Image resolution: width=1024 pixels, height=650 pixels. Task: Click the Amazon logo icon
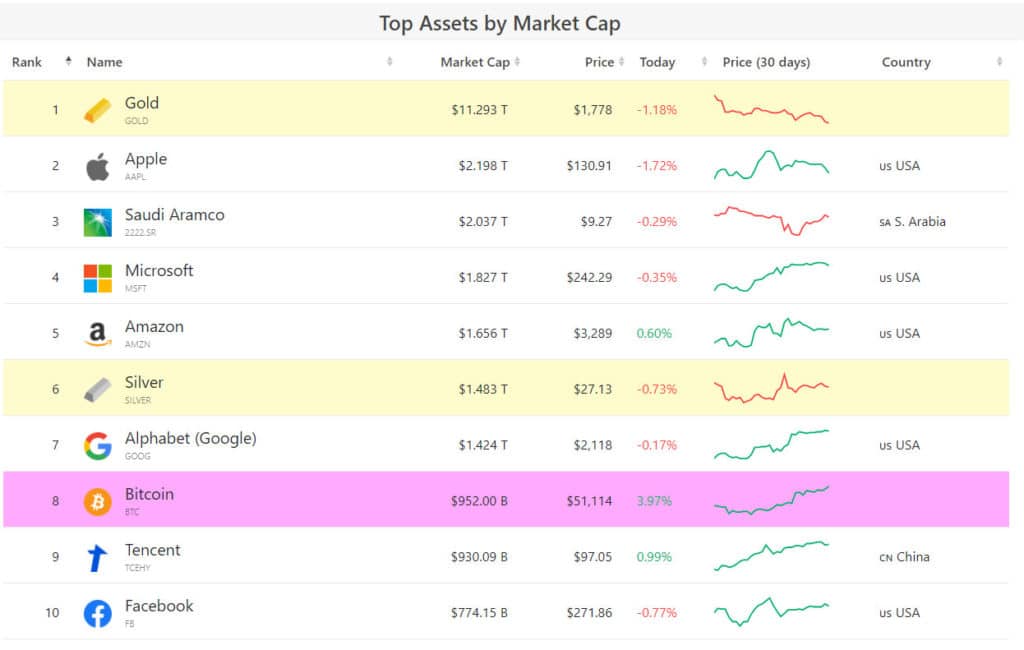pos(97,334)
